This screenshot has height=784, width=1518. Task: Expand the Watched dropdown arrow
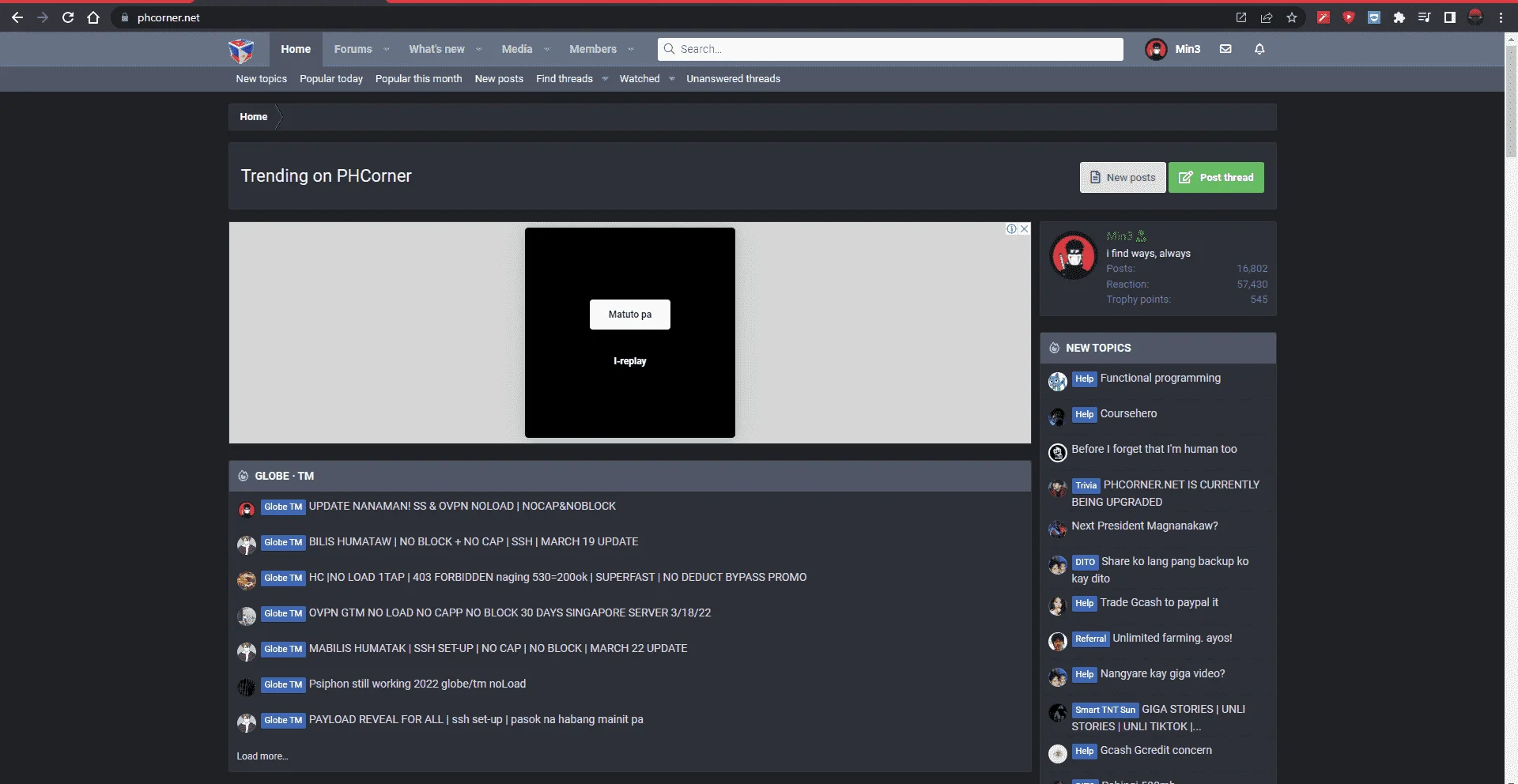[x=672, y=79]
